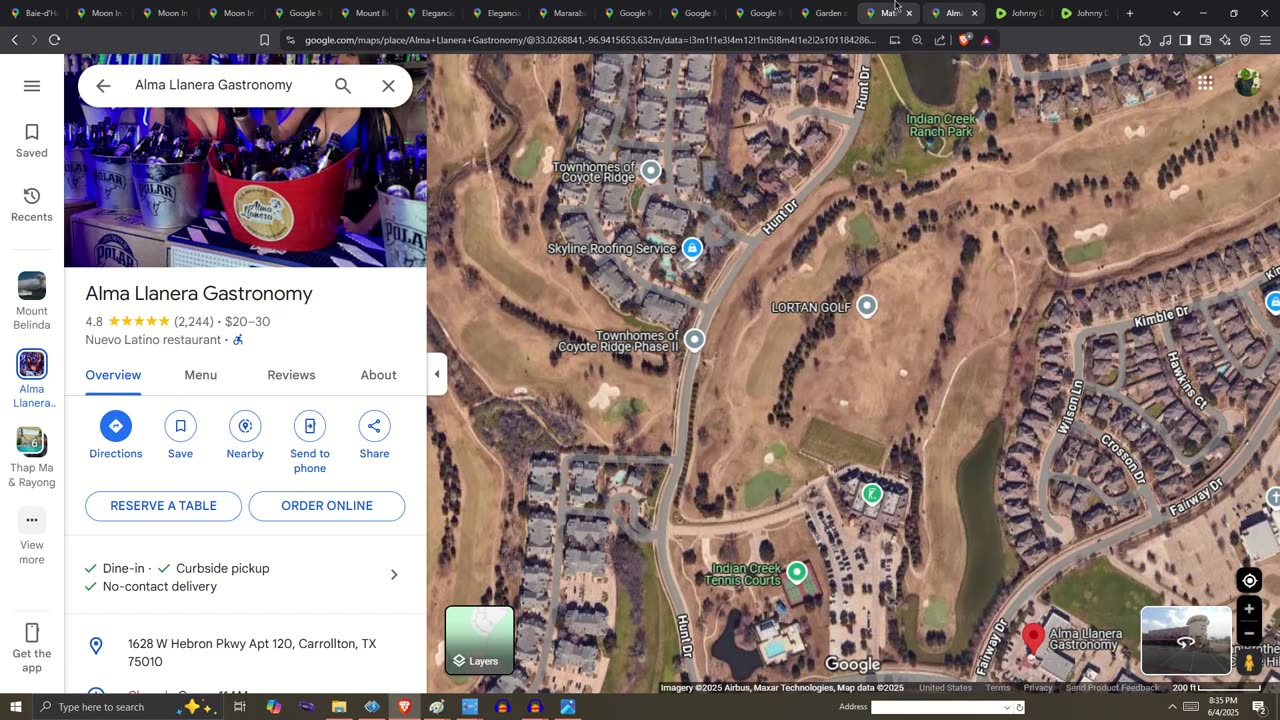Viewport: 1280px width, 720px height.
Task: Zoom out on the map
Action: click(1249, 633)
